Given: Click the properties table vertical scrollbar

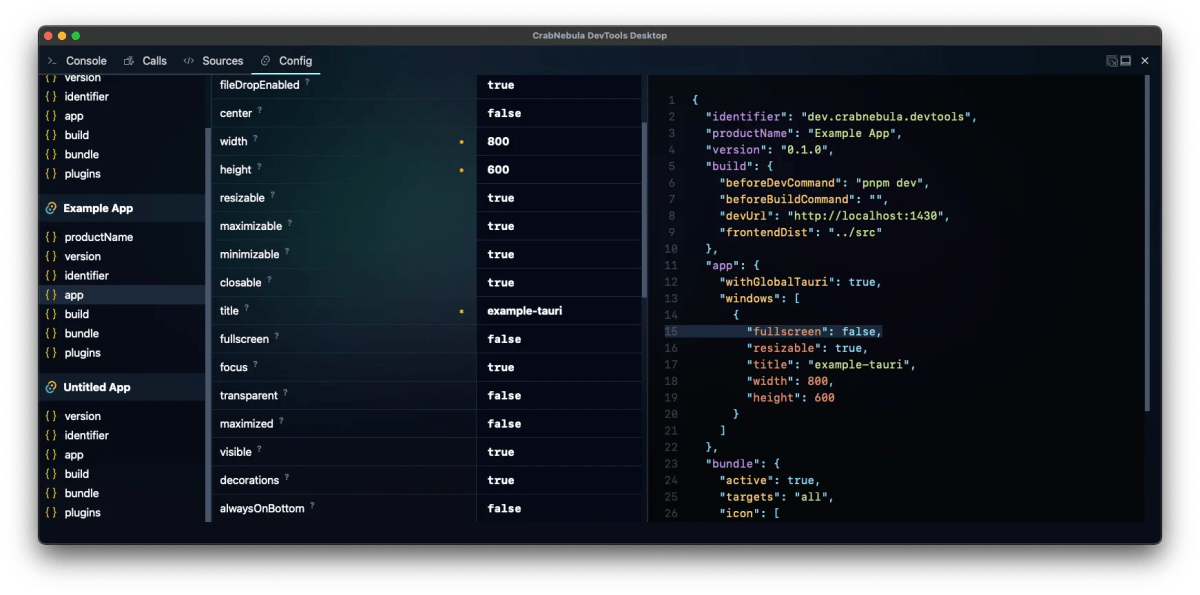Looking at the screenshot, I should coord(644,210).
